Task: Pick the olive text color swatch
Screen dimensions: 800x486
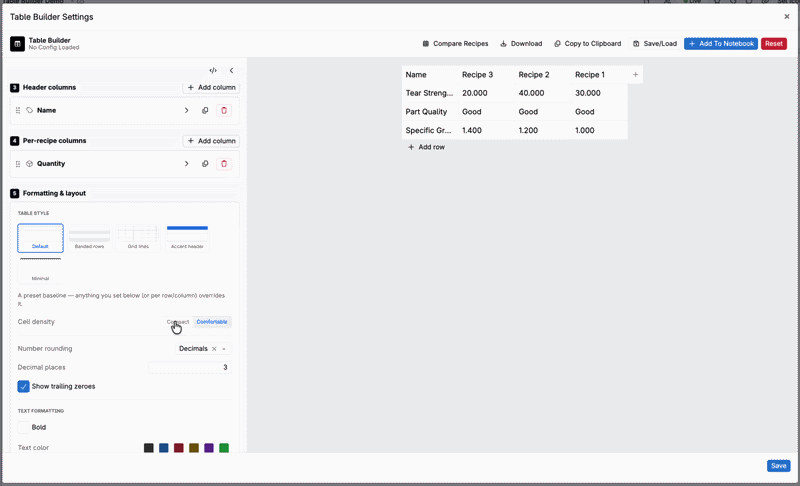Action: pos(194,448)
